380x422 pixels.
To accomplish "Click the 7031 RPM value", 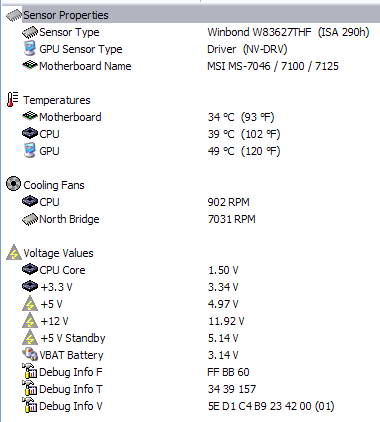I will [232, 219].
